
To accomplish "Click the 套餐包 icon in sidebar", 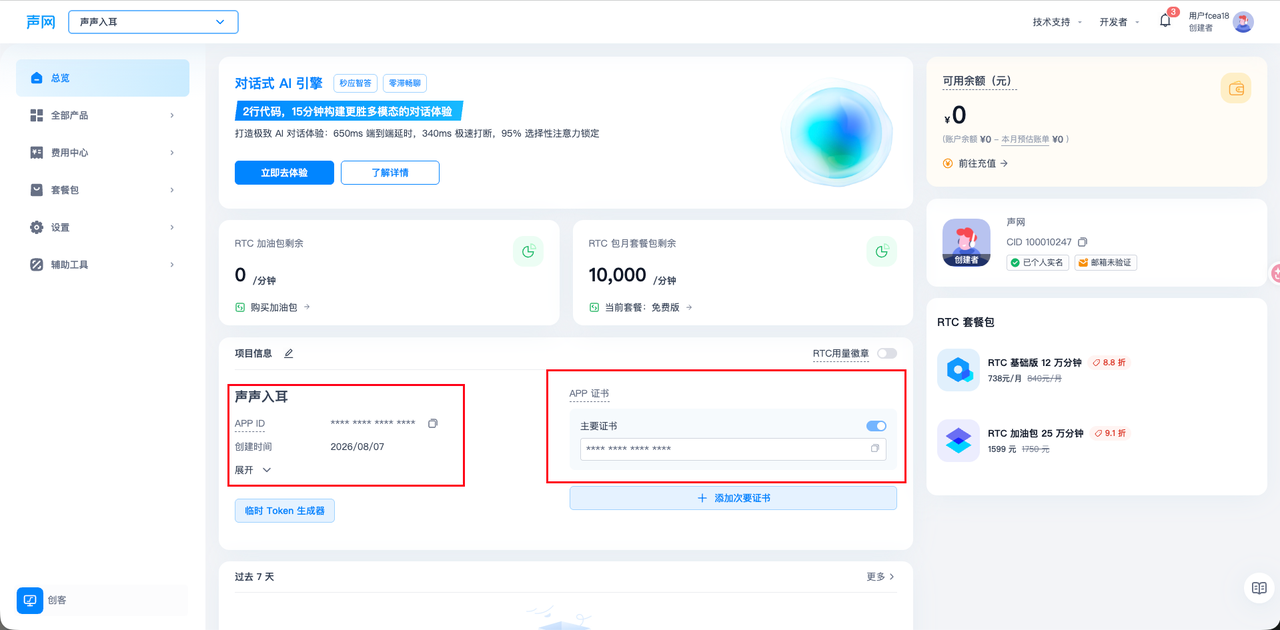I will click(x=37, y=190).
